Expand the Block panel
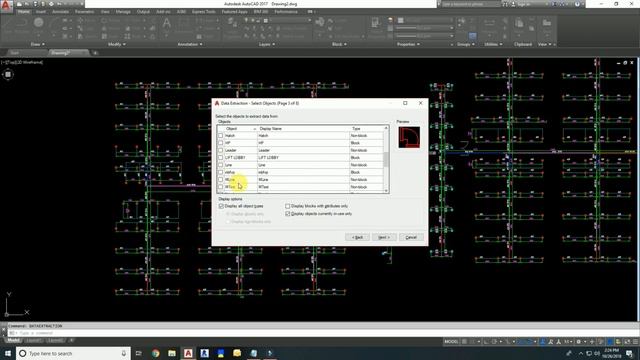Screen dimensions: 640x360 (x=339, y=44)
